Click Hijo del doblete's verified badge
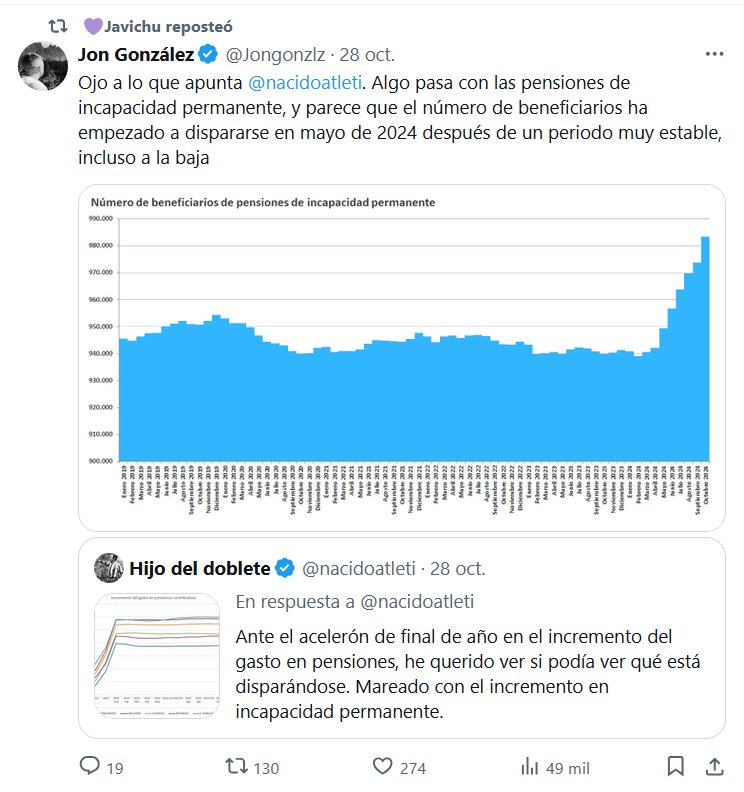Image resolution: width=744 pixels, height=792 pixels. 285,568
